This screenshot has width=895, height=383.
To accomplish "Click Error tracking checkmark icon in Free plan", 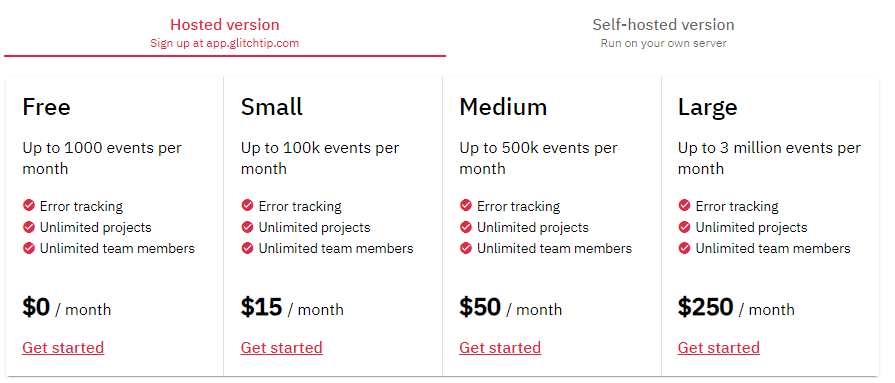I will pos(29,205).
